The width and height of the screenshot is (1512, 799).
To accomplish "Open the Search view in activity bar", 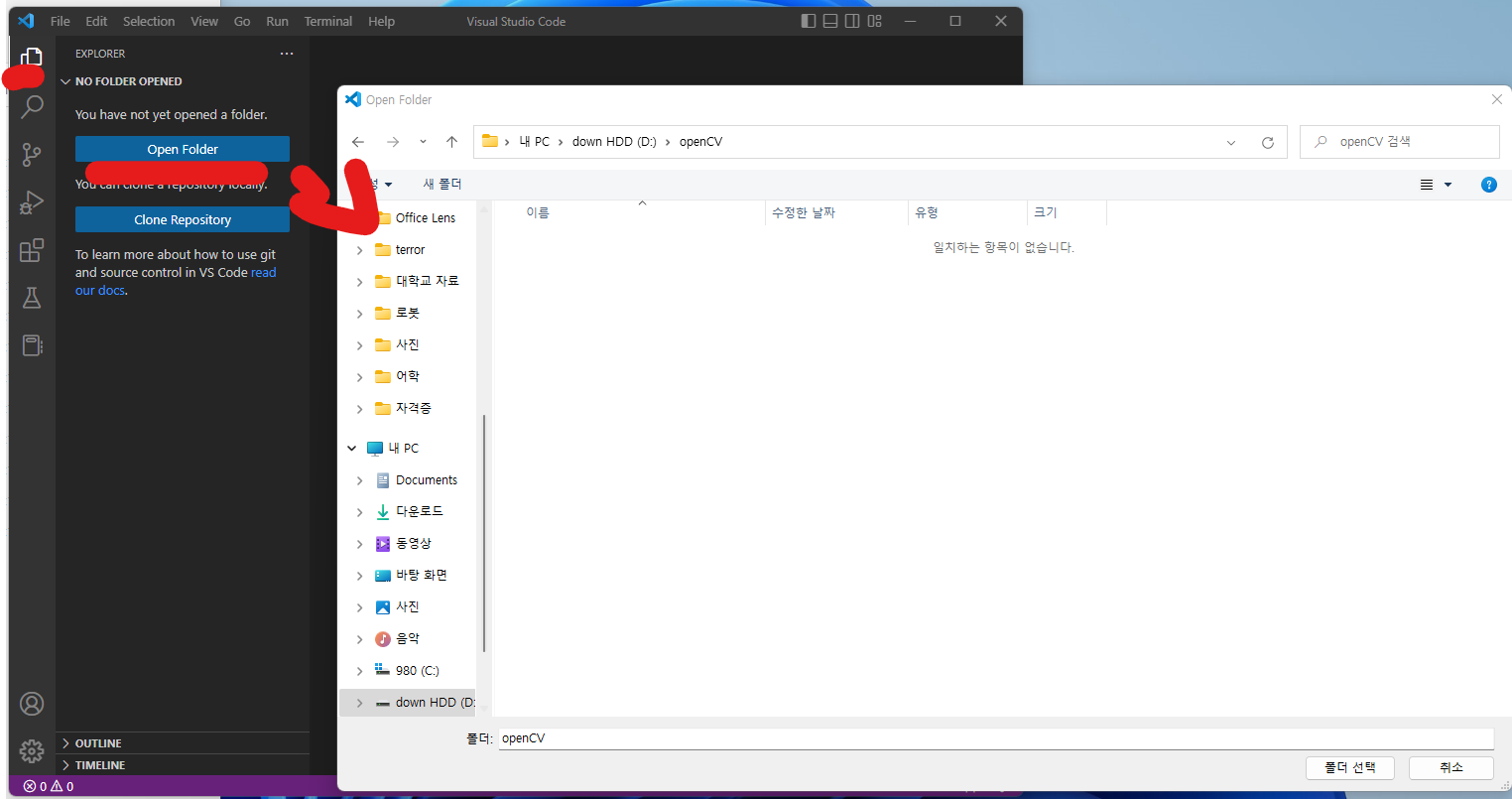I will (32, 106).
